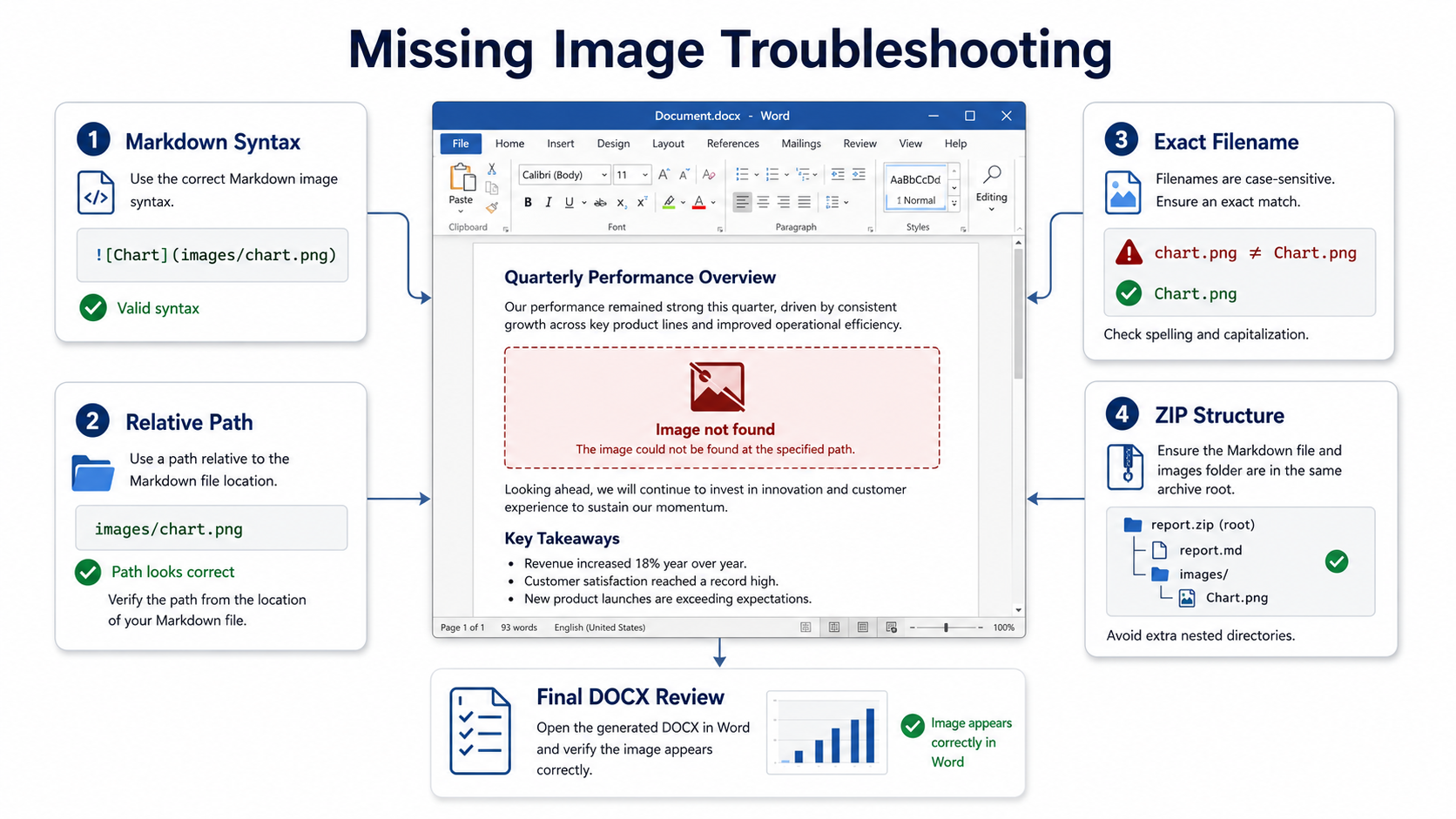1456x819 pixels.
Task: Click the Paste clipboard icon
Action: (x=462, y=178)
